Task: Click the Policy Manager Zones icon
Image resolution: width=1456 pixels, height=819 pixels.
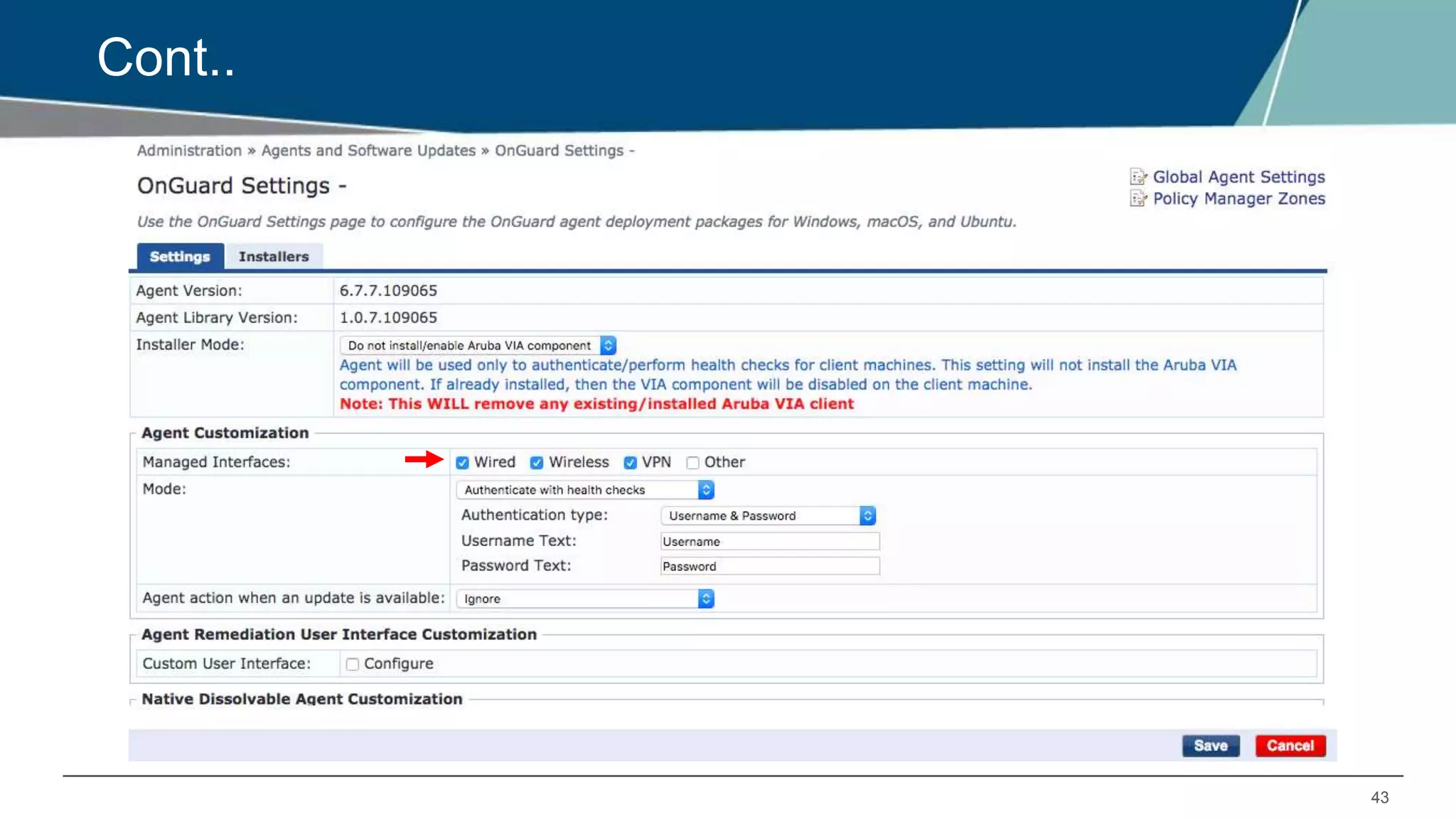Action: [x=1138, y=198]
